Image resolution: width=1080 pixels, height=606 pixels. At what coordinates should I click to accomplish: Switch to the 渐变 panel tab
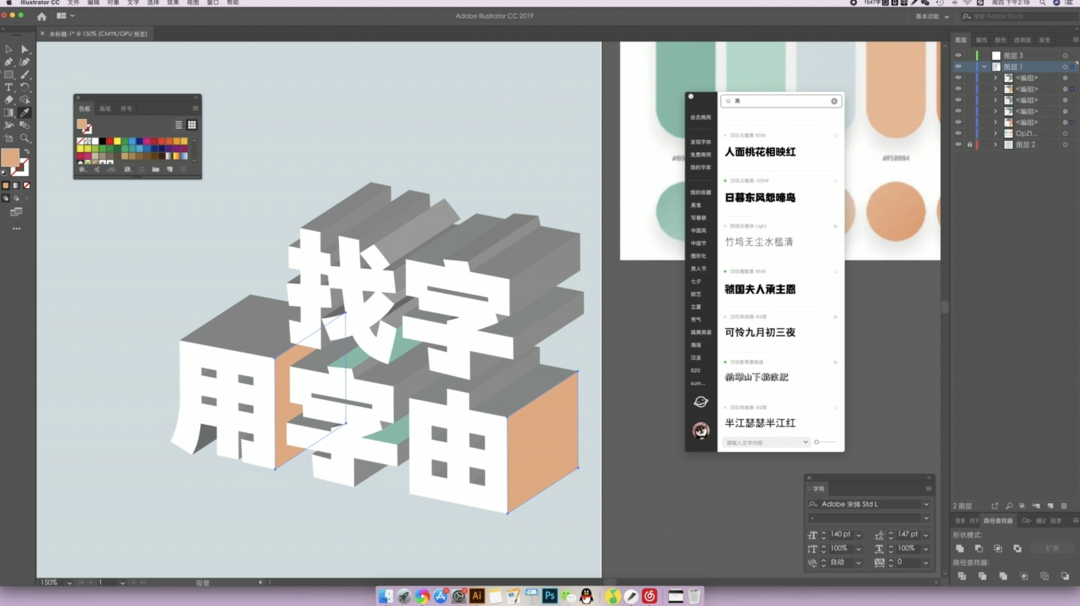pyautogui.click(x=1044, y=40)
